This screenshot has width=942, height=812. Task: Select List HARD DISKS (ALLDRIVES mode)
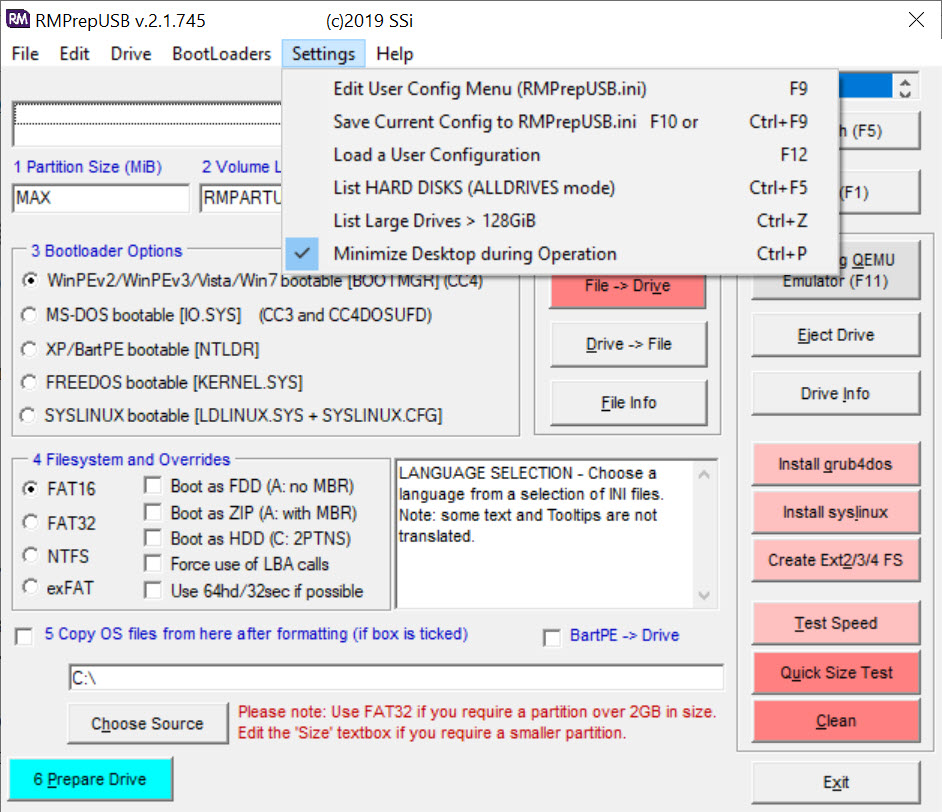tap(560, 188)
